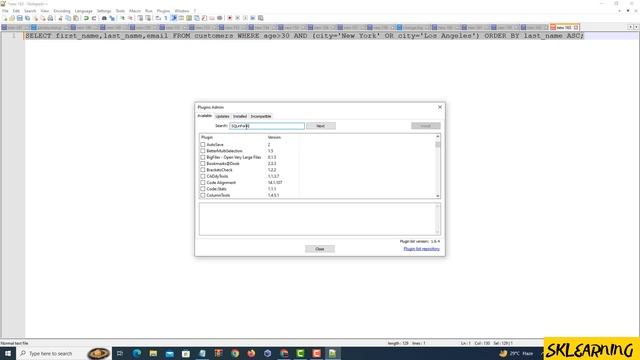Open the Document Map toolbar icon
Image resolution: width=640 pixels, height=360 pixels.
(189, 18)
